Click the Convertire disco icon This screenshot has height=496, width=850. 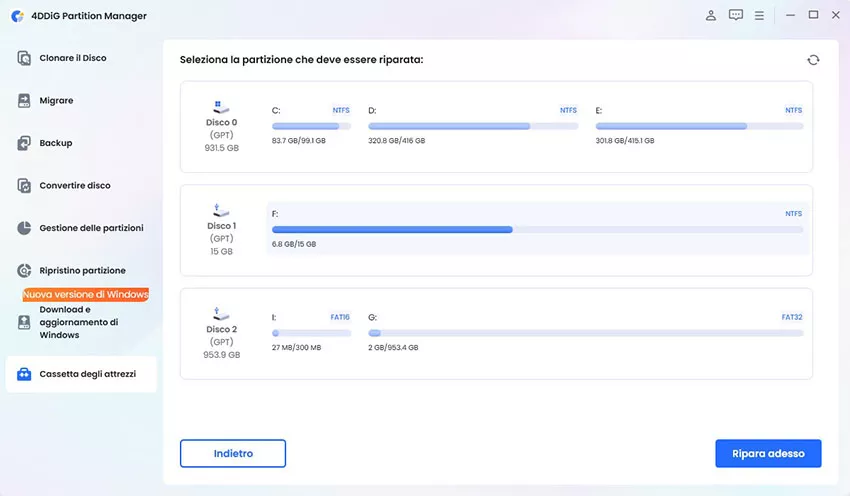coord(25,186)
